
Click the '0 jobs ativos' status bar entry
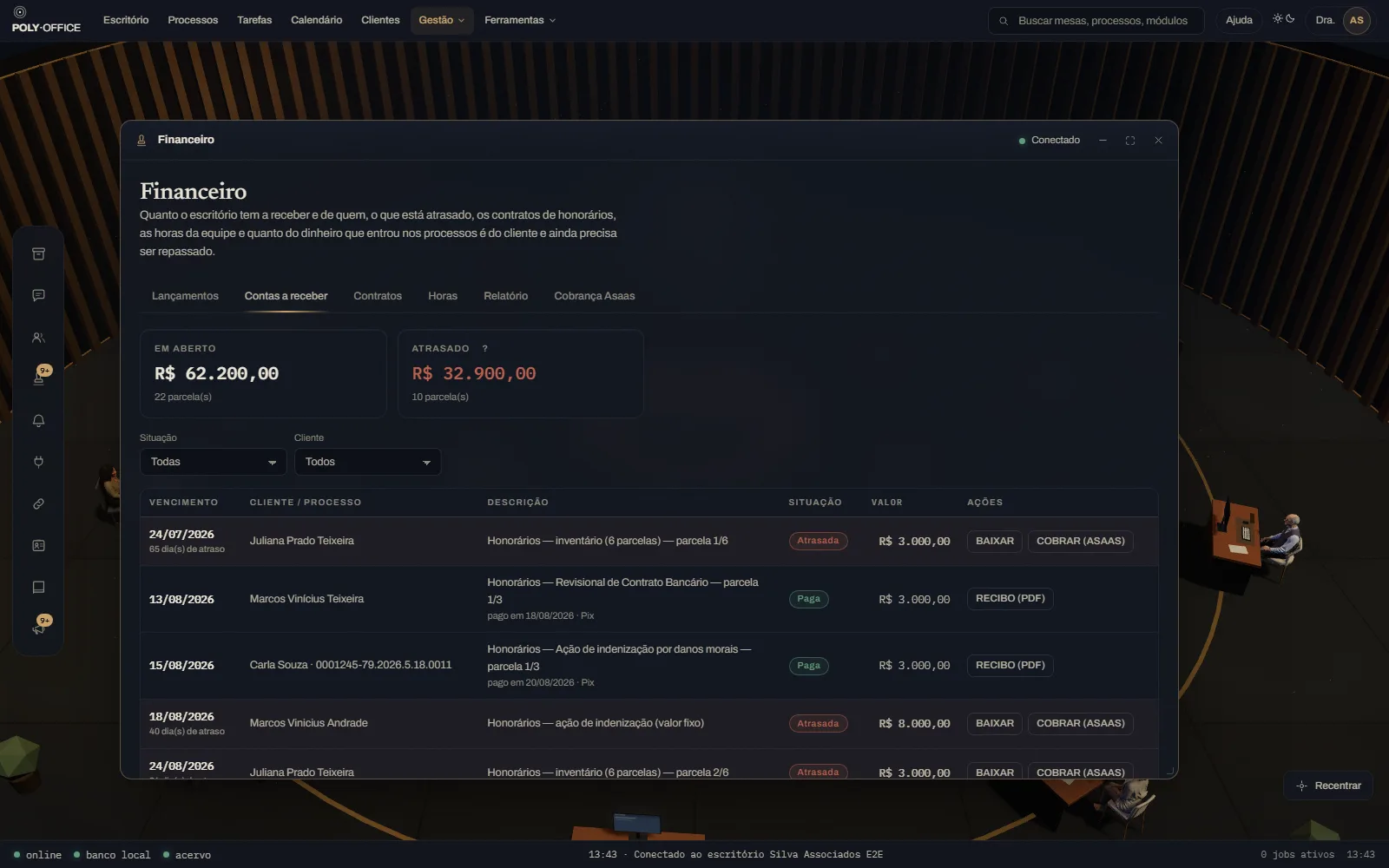(1297, 855)
